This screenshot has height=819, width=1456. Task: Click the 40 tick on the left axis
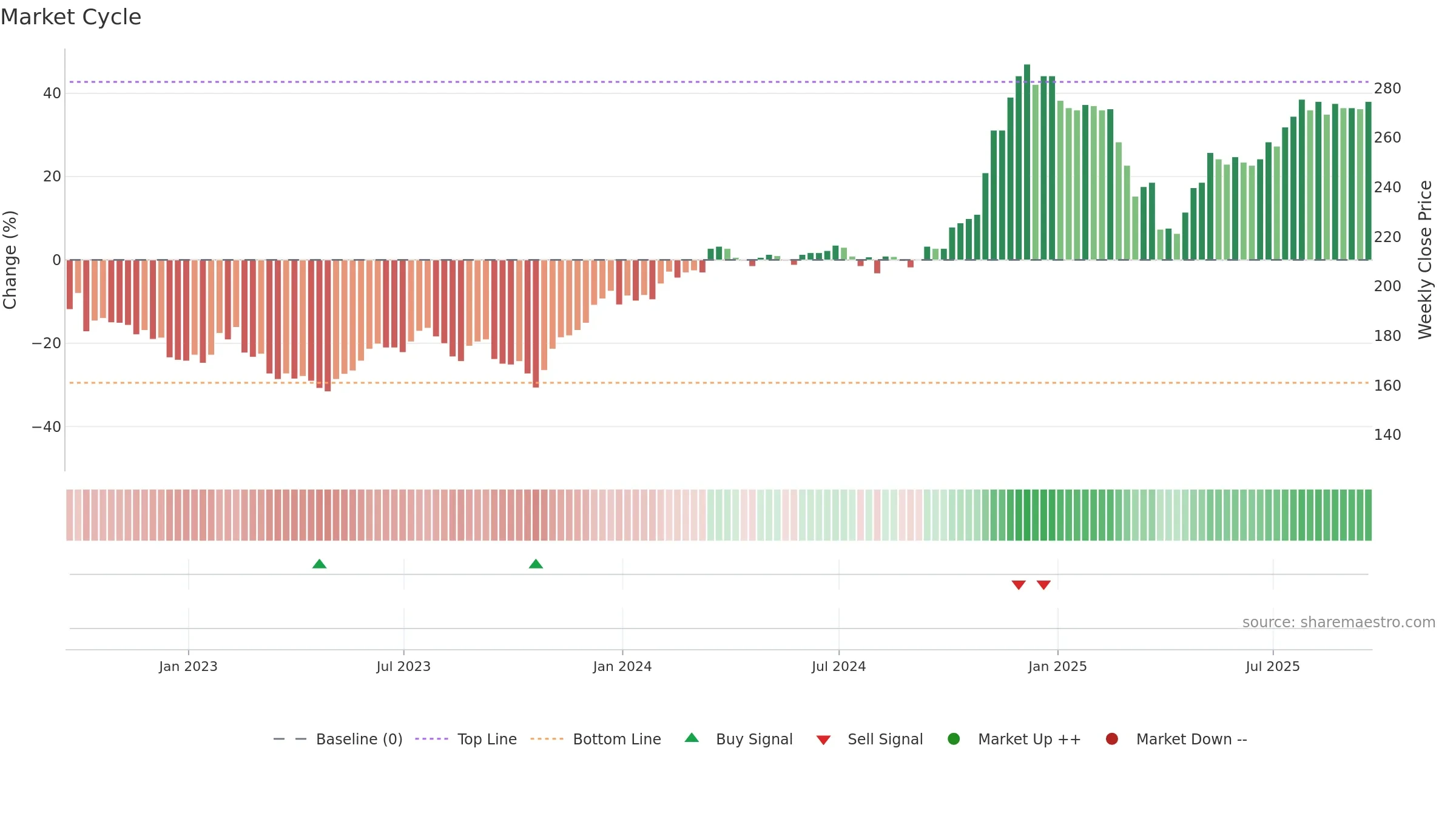tap(52, 93)
